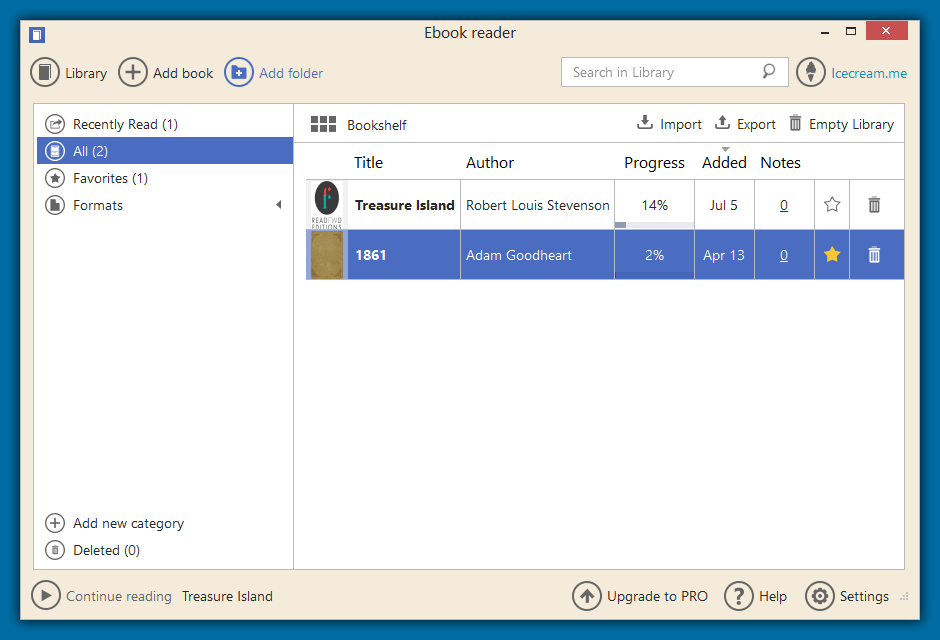Delete the 1861 book with its trash icon
The image size is (940, 640).
click(x=874, y=255)
